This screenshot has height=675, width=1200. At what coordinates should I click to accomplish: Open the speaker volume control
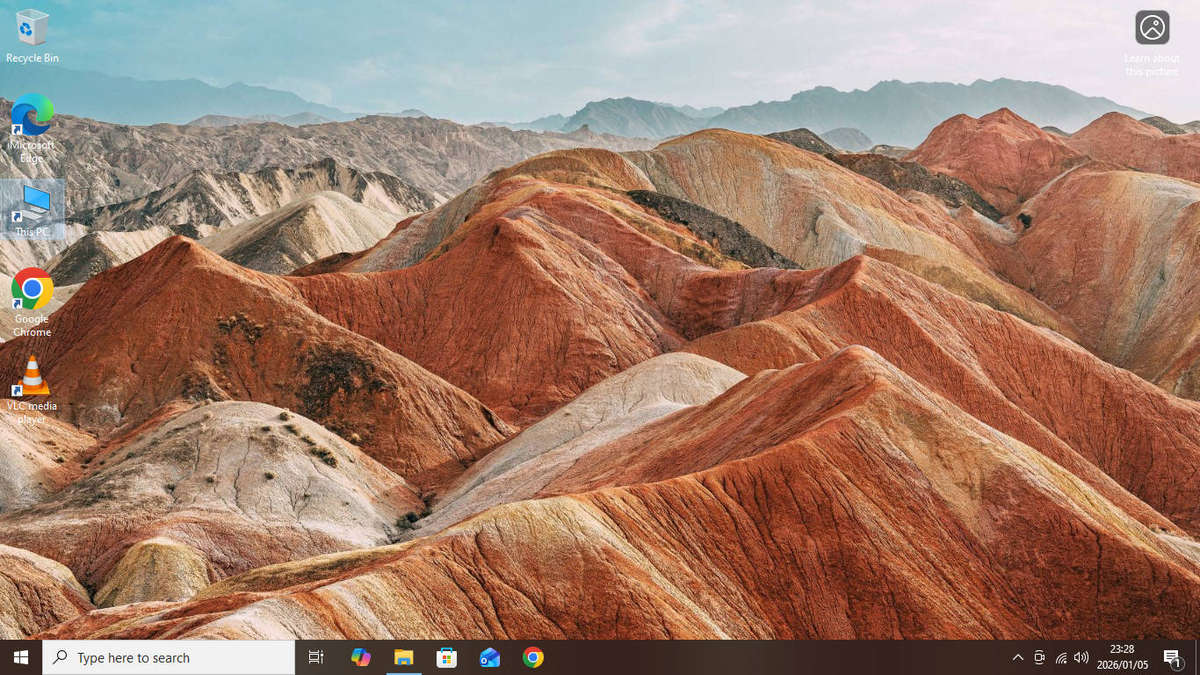point(1081,657)
